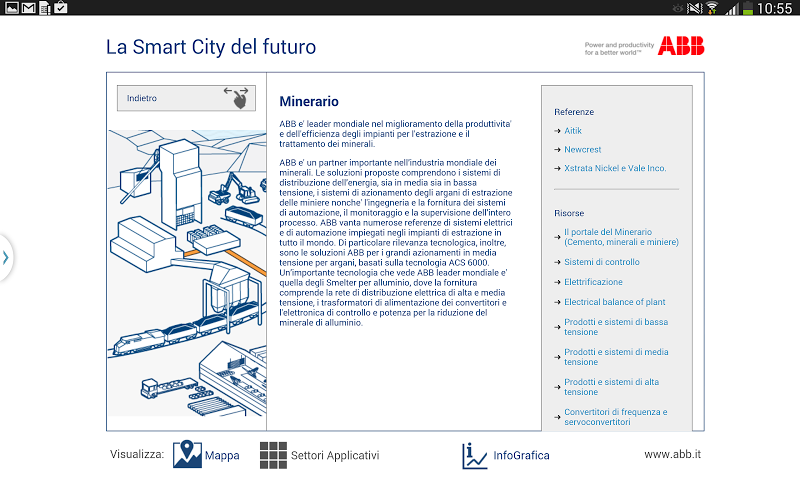Click arrow icon beside Elettrificazione
The height and width of the screenshot is (500, 800).
click(x=557, y=282)
